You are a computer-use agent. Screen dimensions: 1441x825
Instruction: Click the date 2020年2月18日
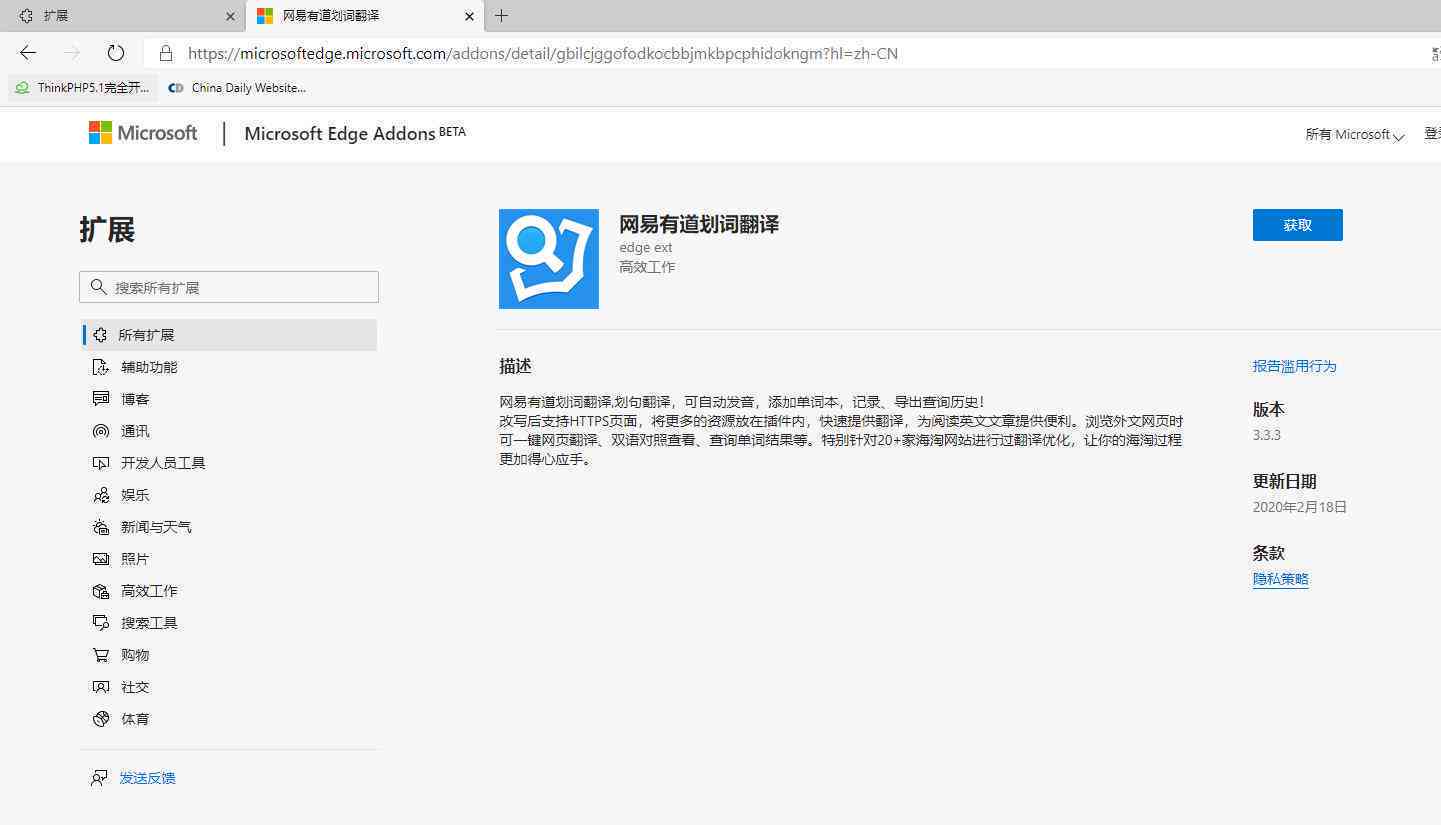1300,507
